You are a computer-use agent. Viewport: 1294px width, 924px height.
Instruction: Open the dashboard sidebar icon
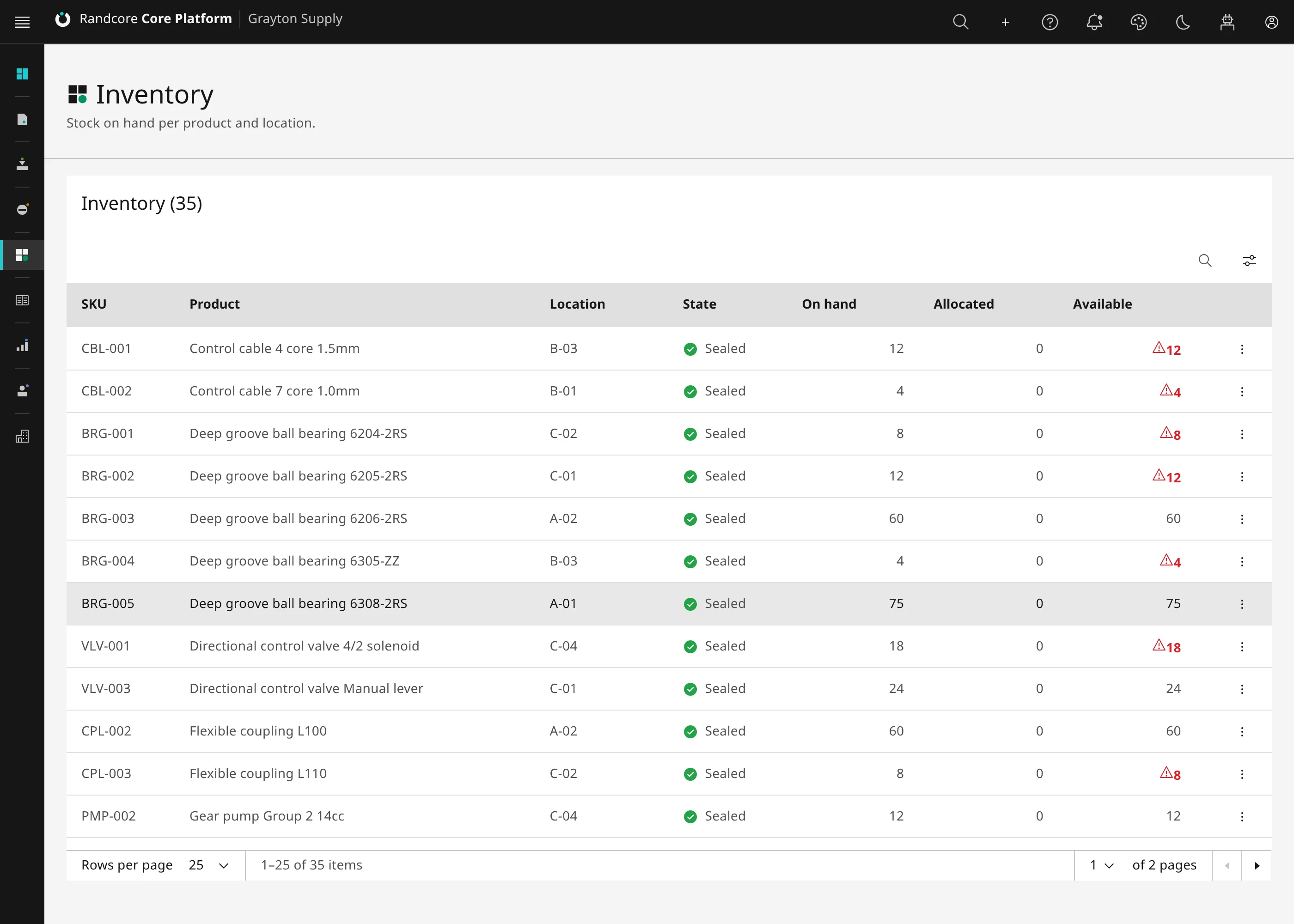22,74
